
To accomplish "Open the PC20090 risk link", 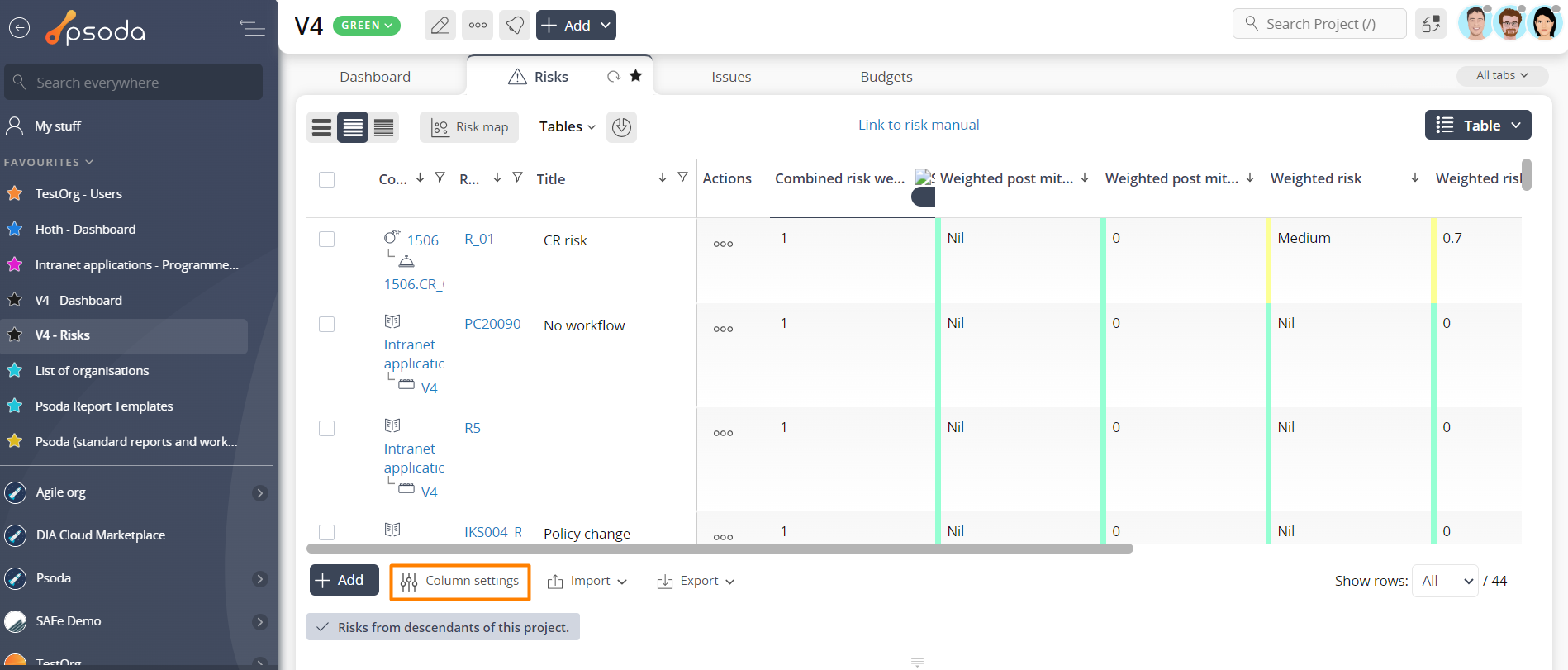I will click(x=492, y=324).
